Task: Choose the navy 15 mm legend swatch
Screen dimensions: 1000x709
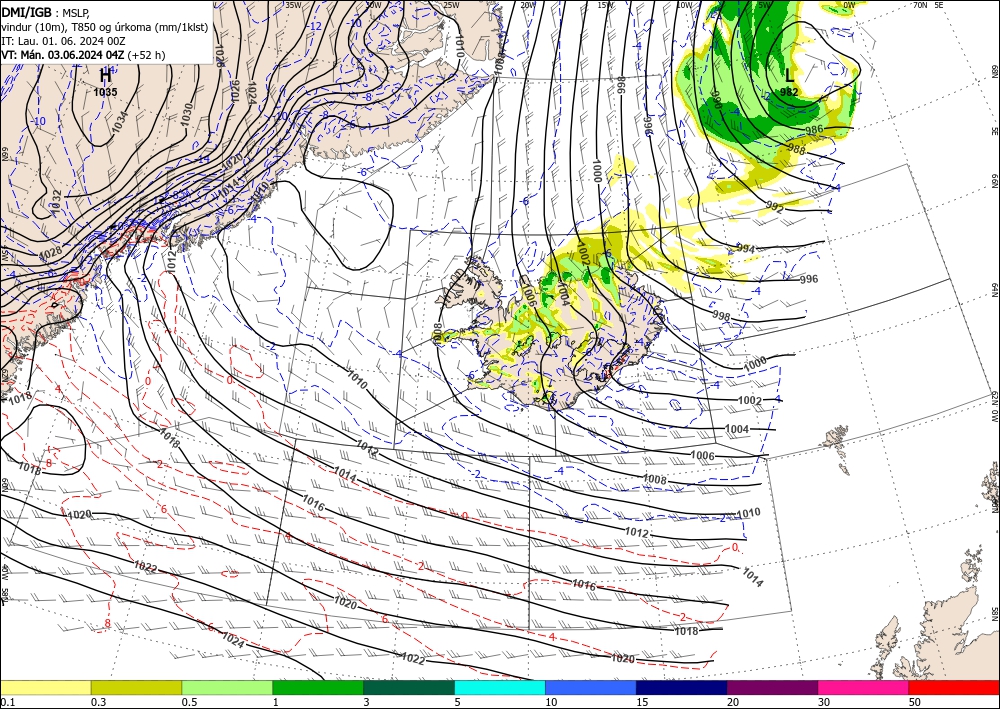Action: click(682, 687)
